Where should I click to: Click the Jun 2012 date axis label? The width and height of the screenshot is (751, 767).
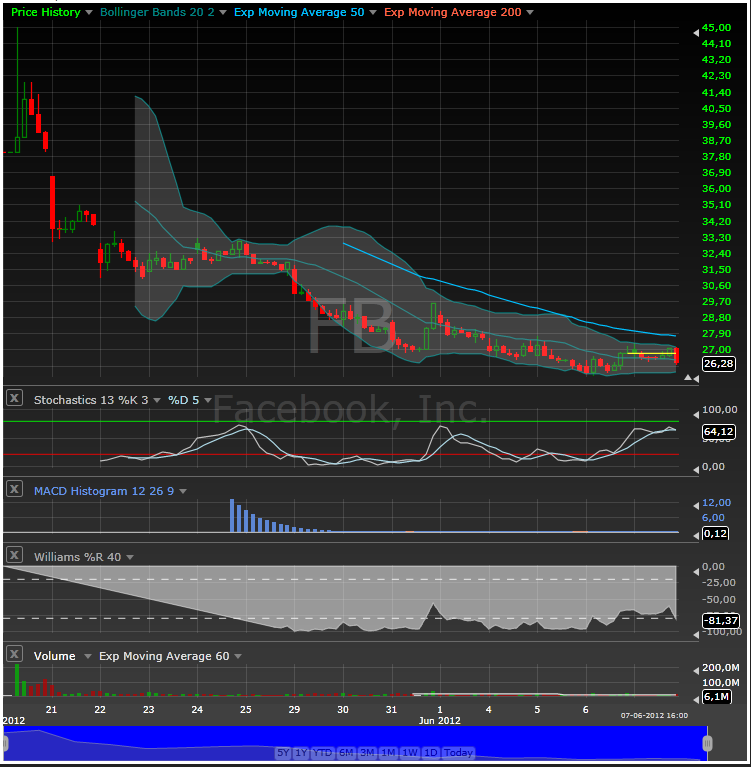click(439, 721)
